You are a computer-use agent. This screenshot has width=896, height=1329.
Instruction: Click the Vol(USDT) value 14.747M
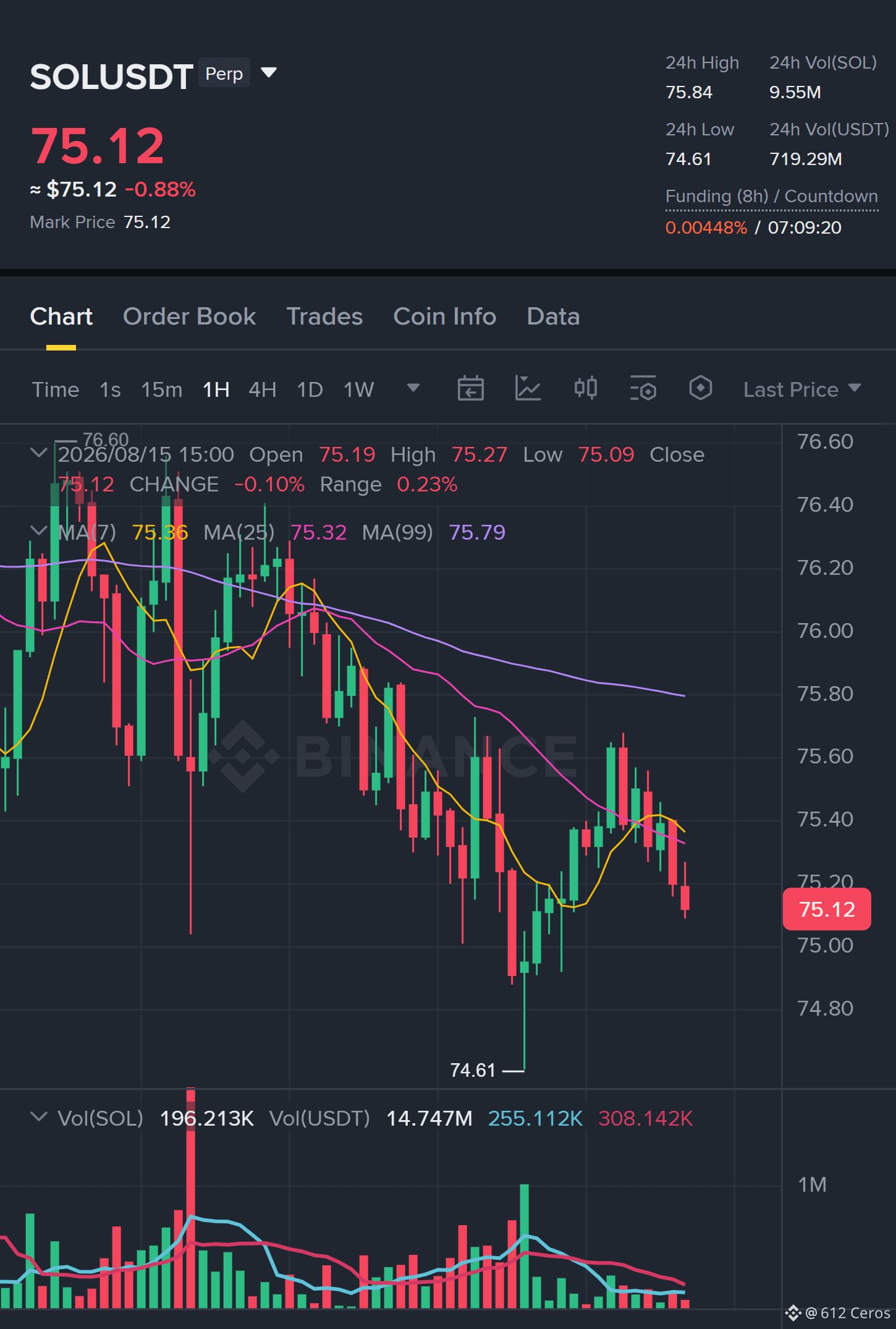click(429, 1118)
